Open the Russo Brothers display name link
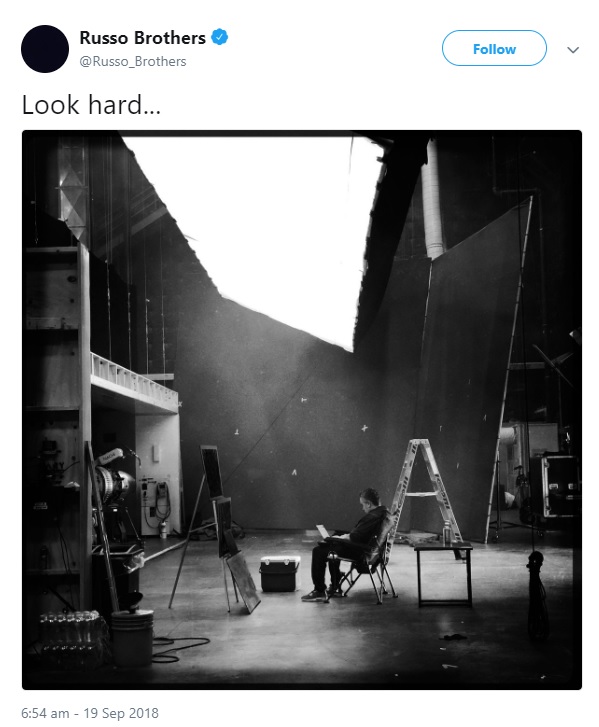This screenshot has width=599, height=727. click(x=142, y=38)
